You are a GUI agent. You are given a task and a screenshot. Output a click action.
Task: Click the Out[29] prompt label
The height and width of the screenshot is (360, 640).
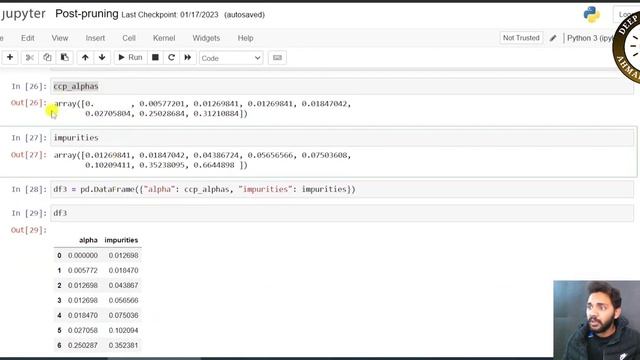[x=29, y=230]
